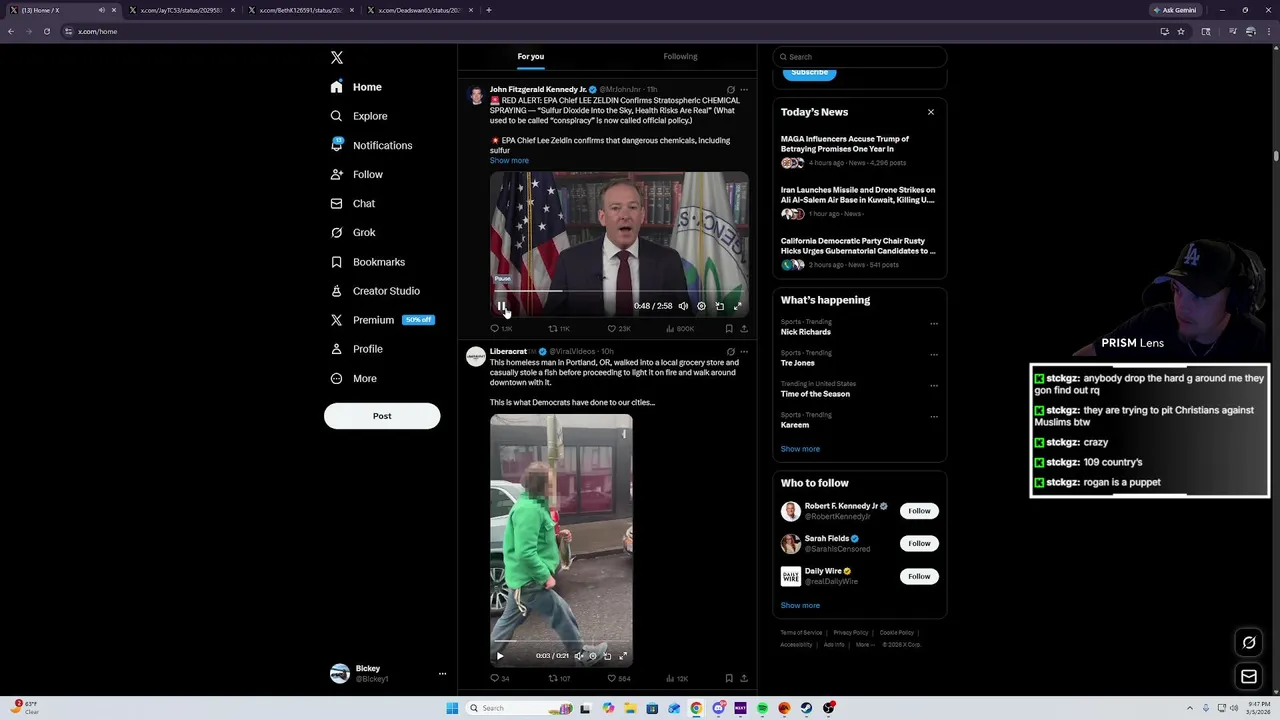
Task: Open Grok from the sidebar
Action: click(352, 232)
